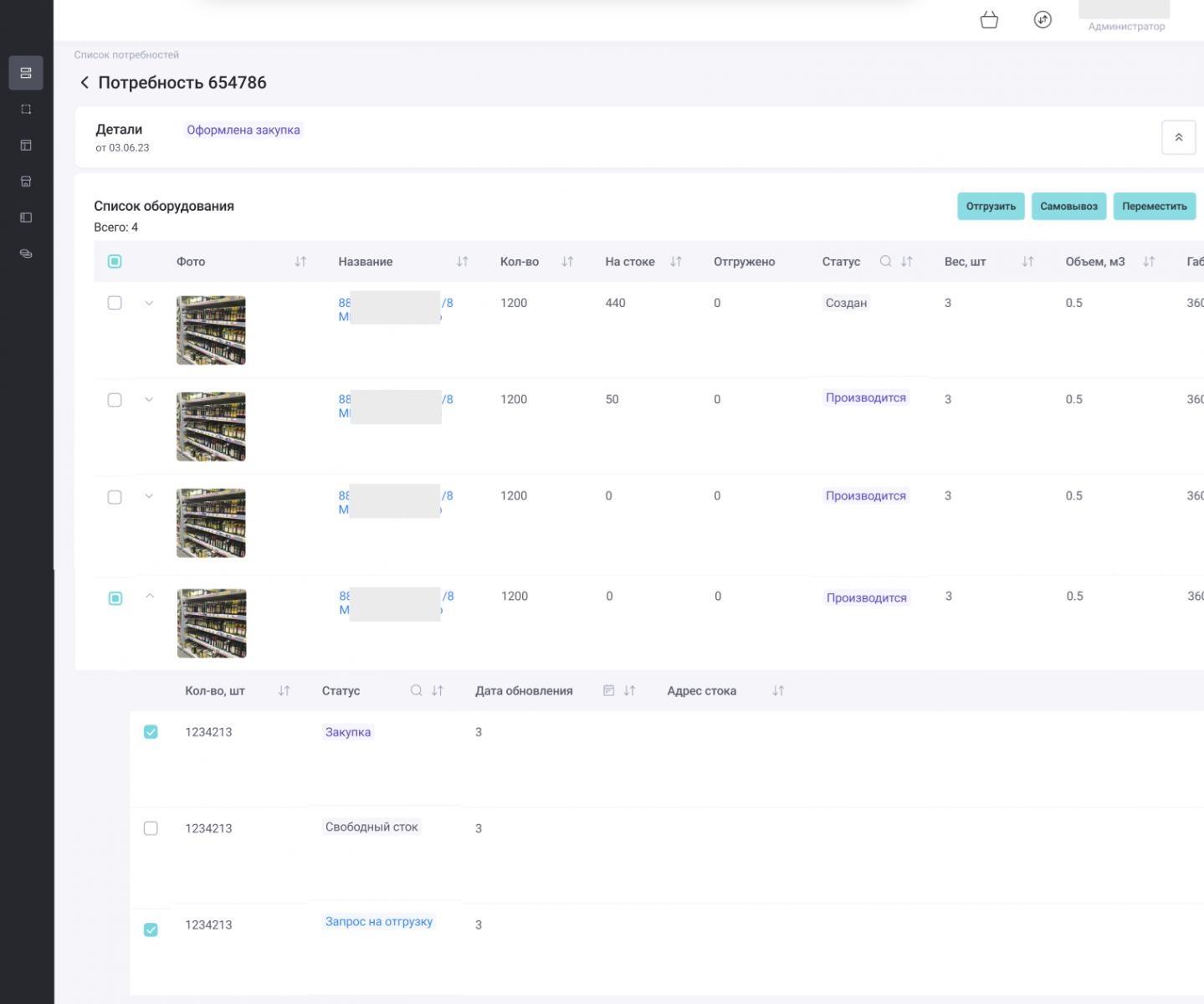Viewport: 1204px width, 1004px height.
Task: Sort the На стоке column
Action: (676, 262)
